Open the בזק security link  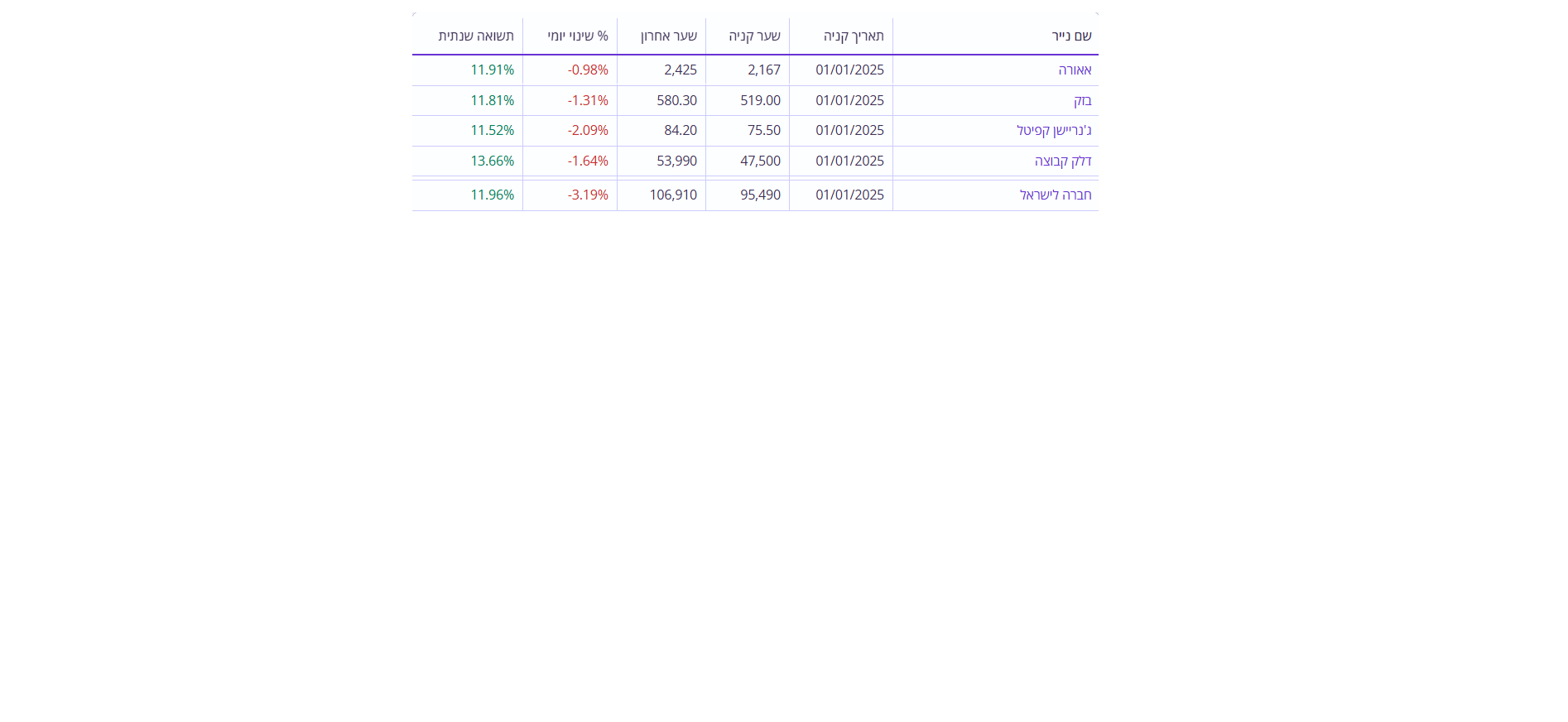coord(1082,101)
